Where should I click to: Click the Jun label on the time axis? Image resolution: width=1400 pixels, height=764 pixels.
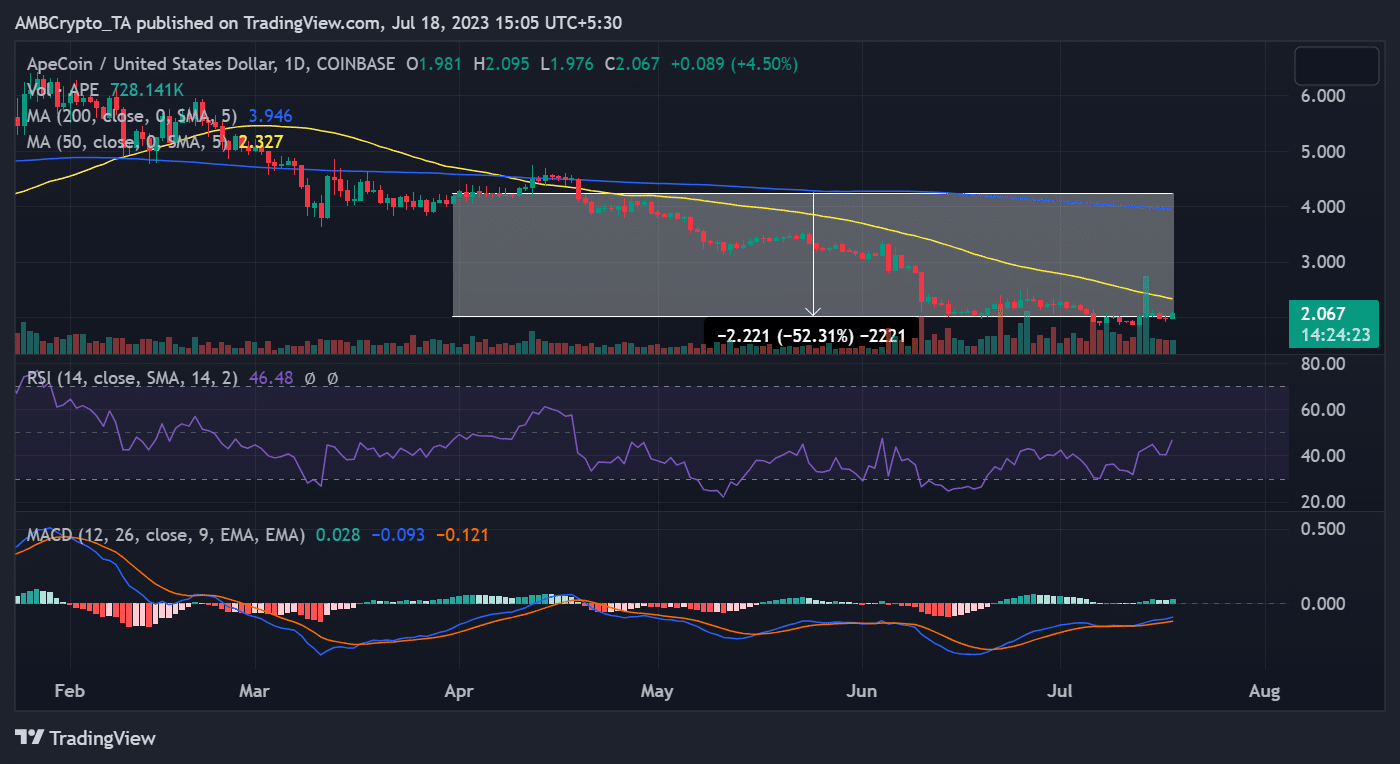point(861,691)
